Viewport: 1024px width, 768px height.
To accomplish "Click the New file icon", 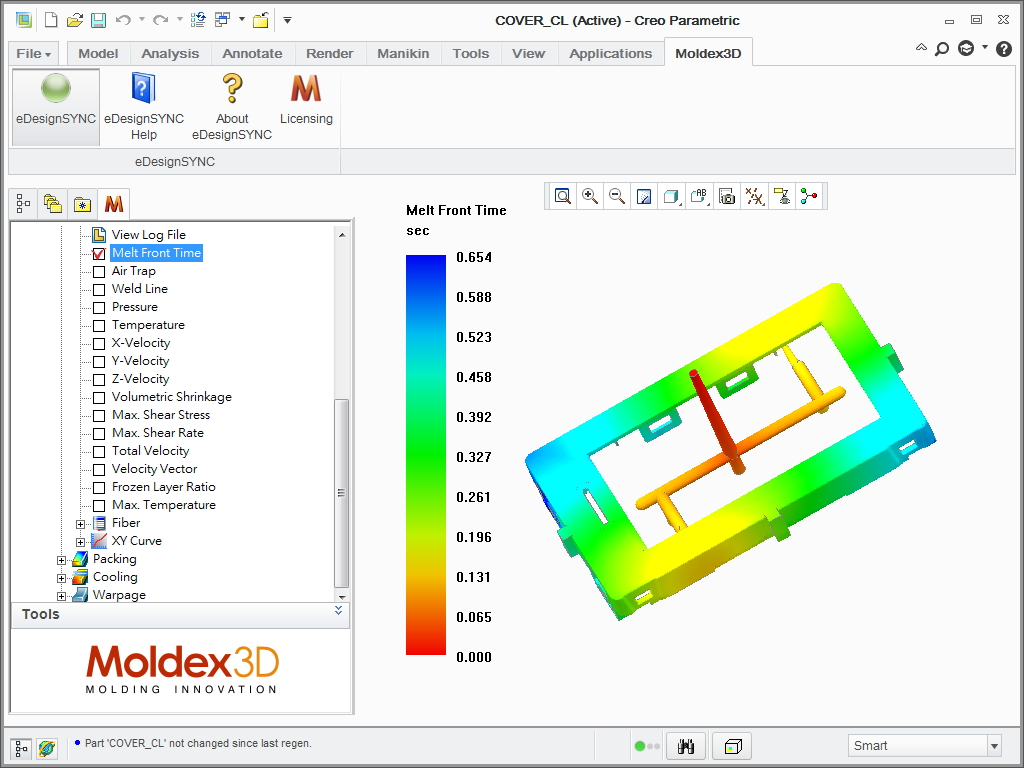I will pos(51,20).
